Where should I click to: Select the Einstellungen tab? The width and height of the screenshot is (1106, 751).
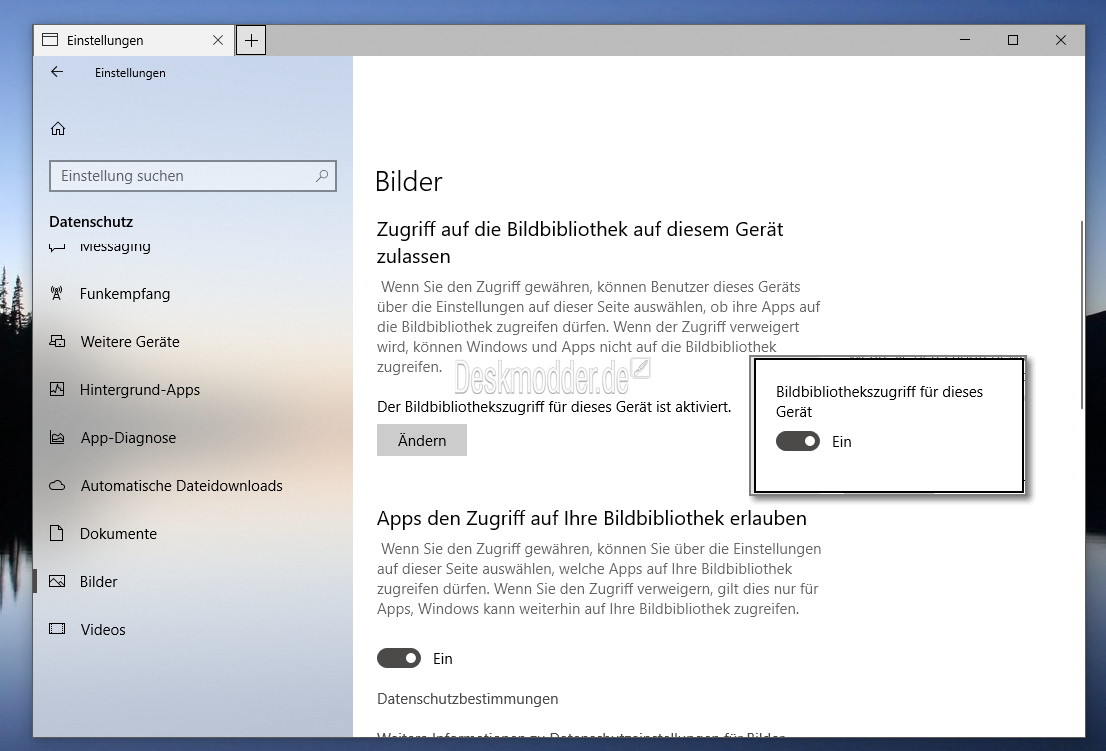(134, 40)
